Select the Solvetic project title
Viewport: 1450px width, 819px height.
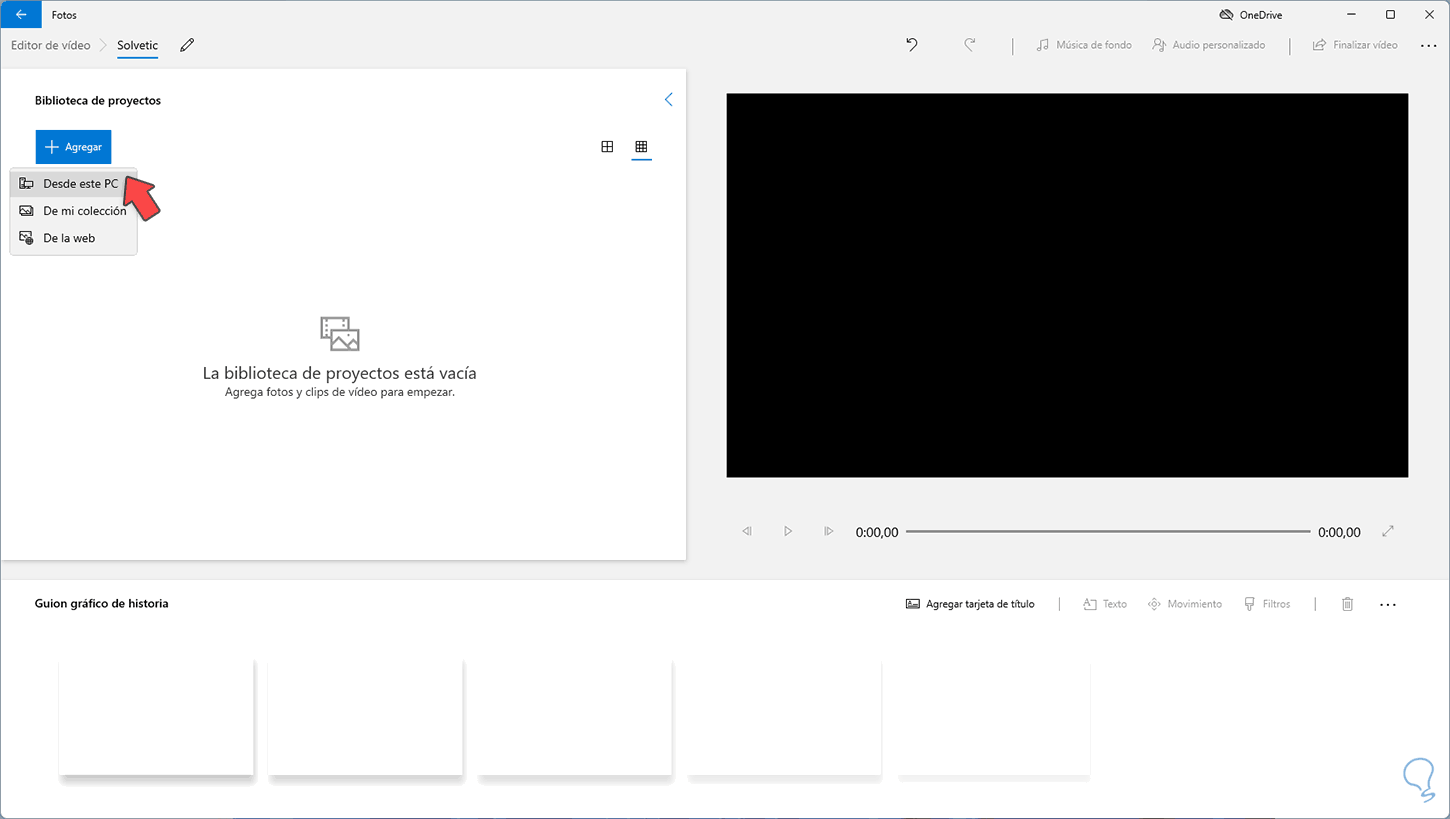click(137, 45)
